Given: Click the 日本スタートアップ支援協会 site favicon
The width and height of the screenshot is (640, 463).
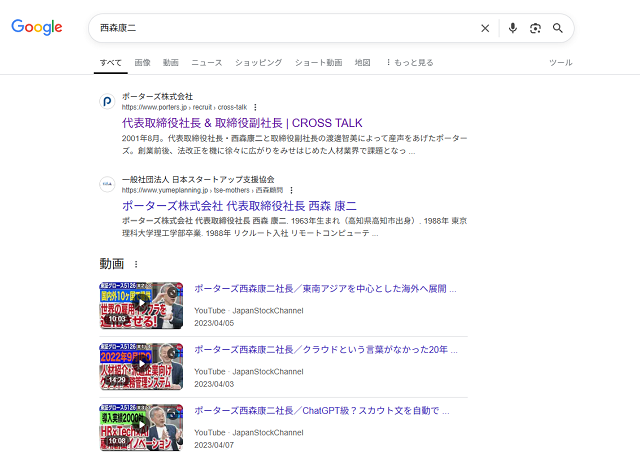Looking at the screenshot, I should click(107, 184).
